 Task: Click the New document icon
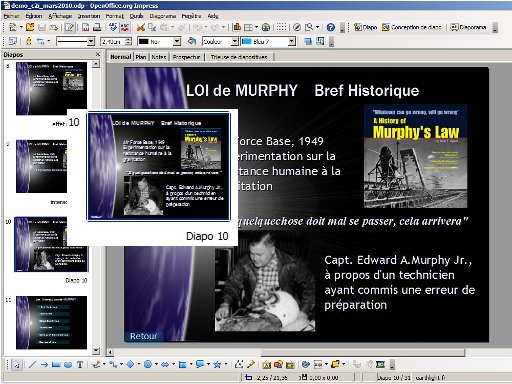tap(13, 27)
